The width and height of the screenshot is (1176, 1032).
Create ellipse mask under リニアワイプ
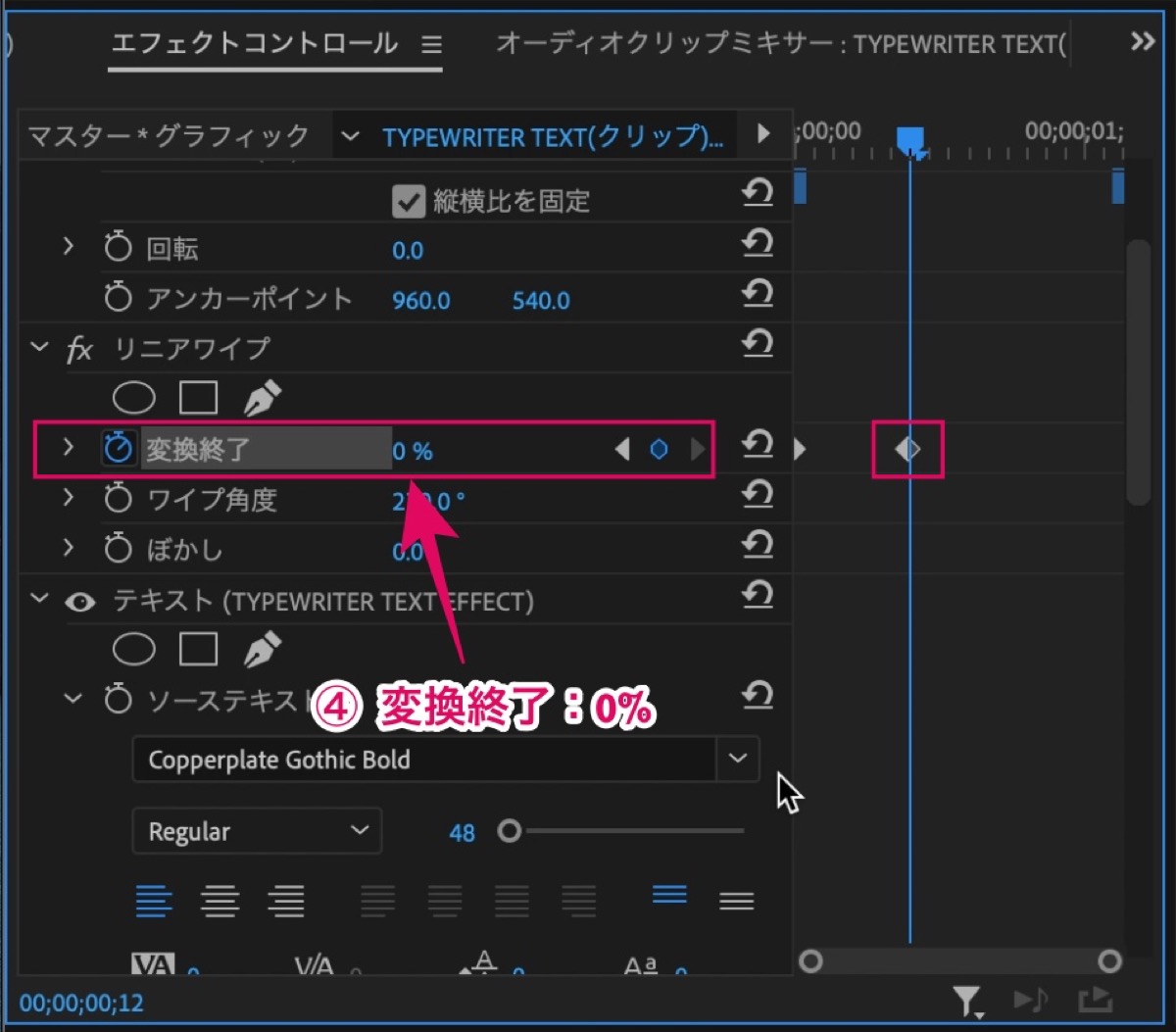click(134, 398)
